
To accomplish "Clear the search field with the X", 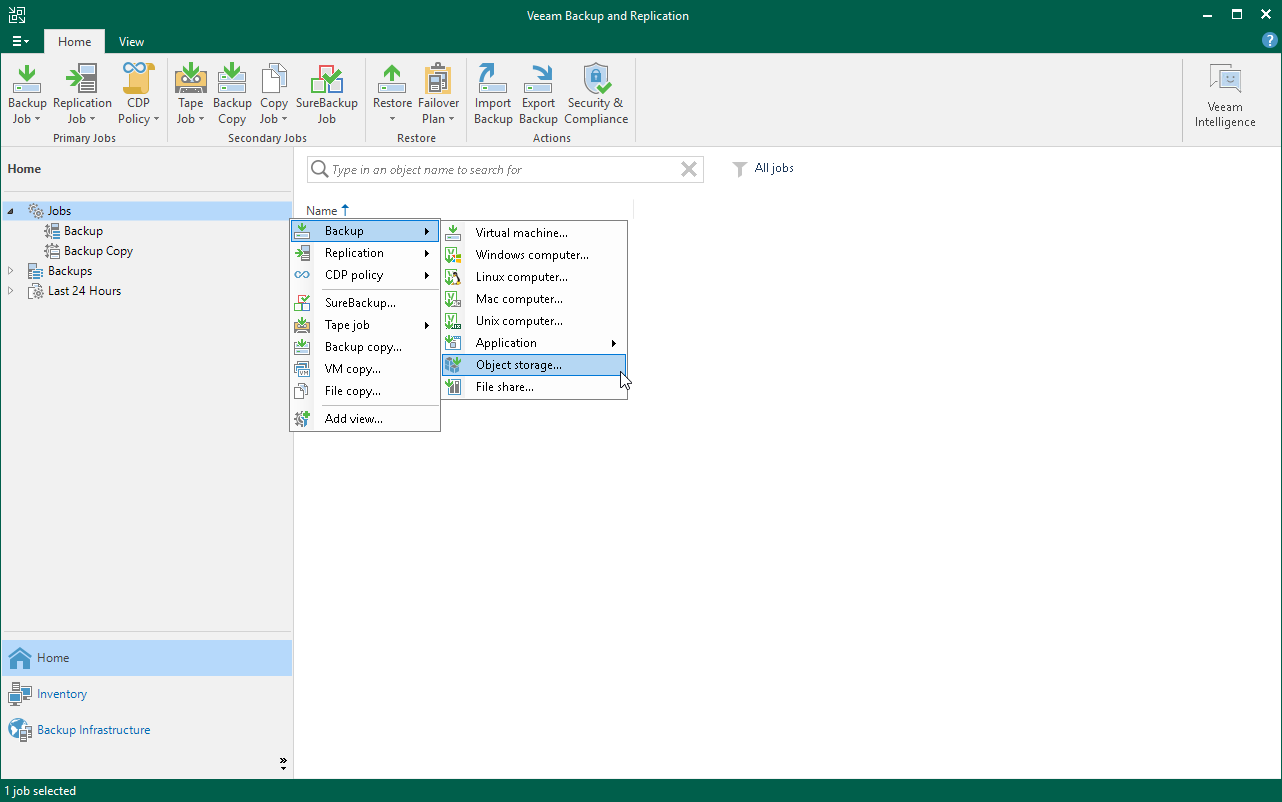I will tap(688, 169).
